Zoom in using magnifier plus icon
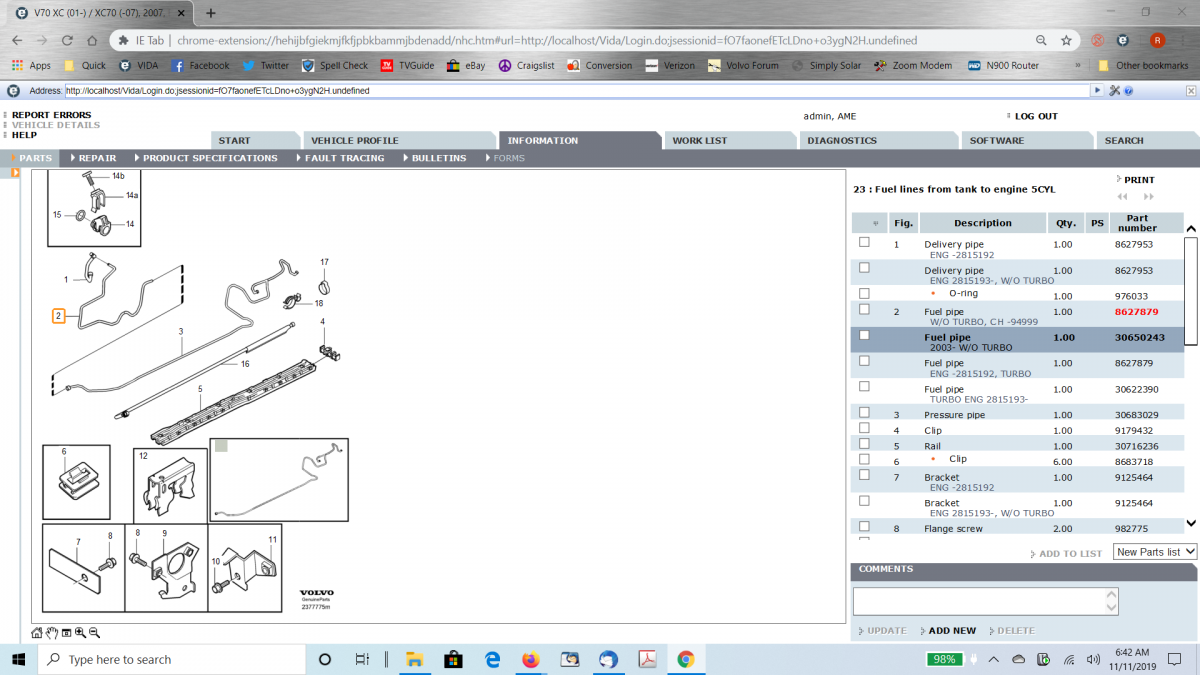Image resolution: width=1200 pixels, height=675 pixels. (x=80, y=633)
